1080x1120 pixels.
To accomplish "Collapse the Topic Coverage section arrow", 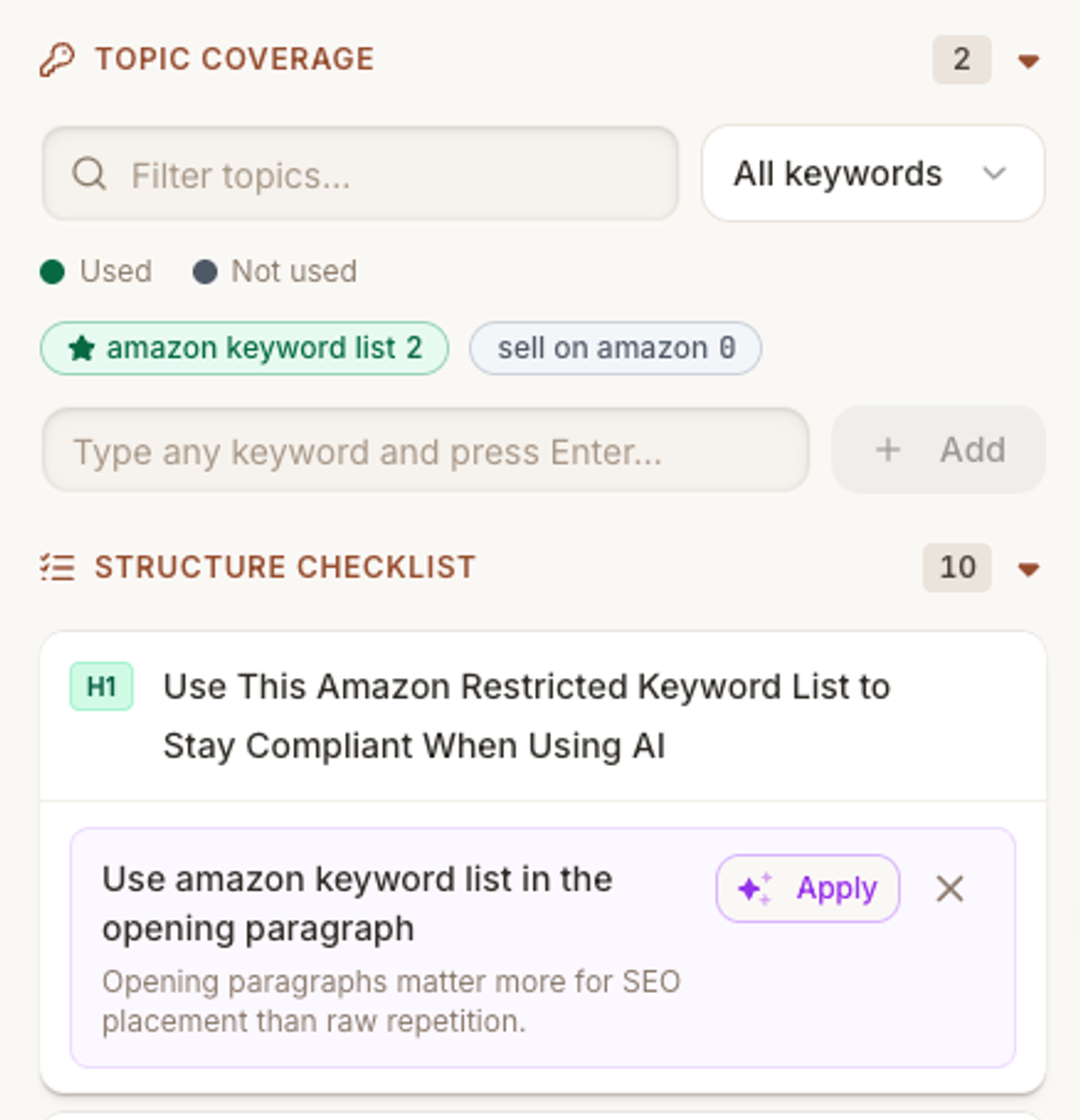I will pyautogui.click(x=1029, y=61).
